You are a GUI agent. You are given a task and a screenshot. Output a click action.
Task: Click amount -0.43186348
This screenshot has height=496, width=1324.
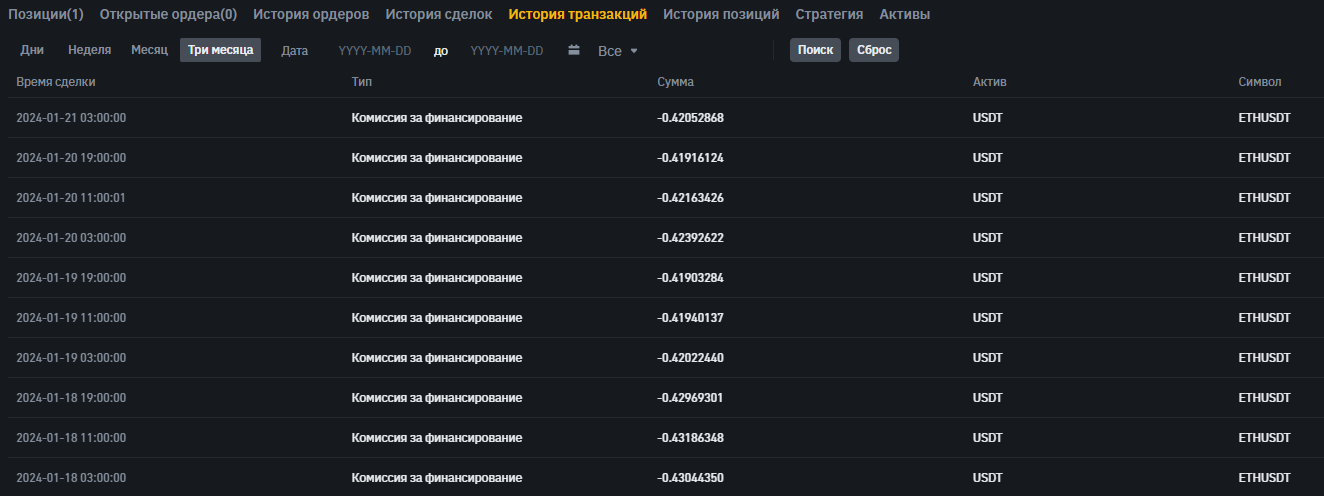[690, 438]
